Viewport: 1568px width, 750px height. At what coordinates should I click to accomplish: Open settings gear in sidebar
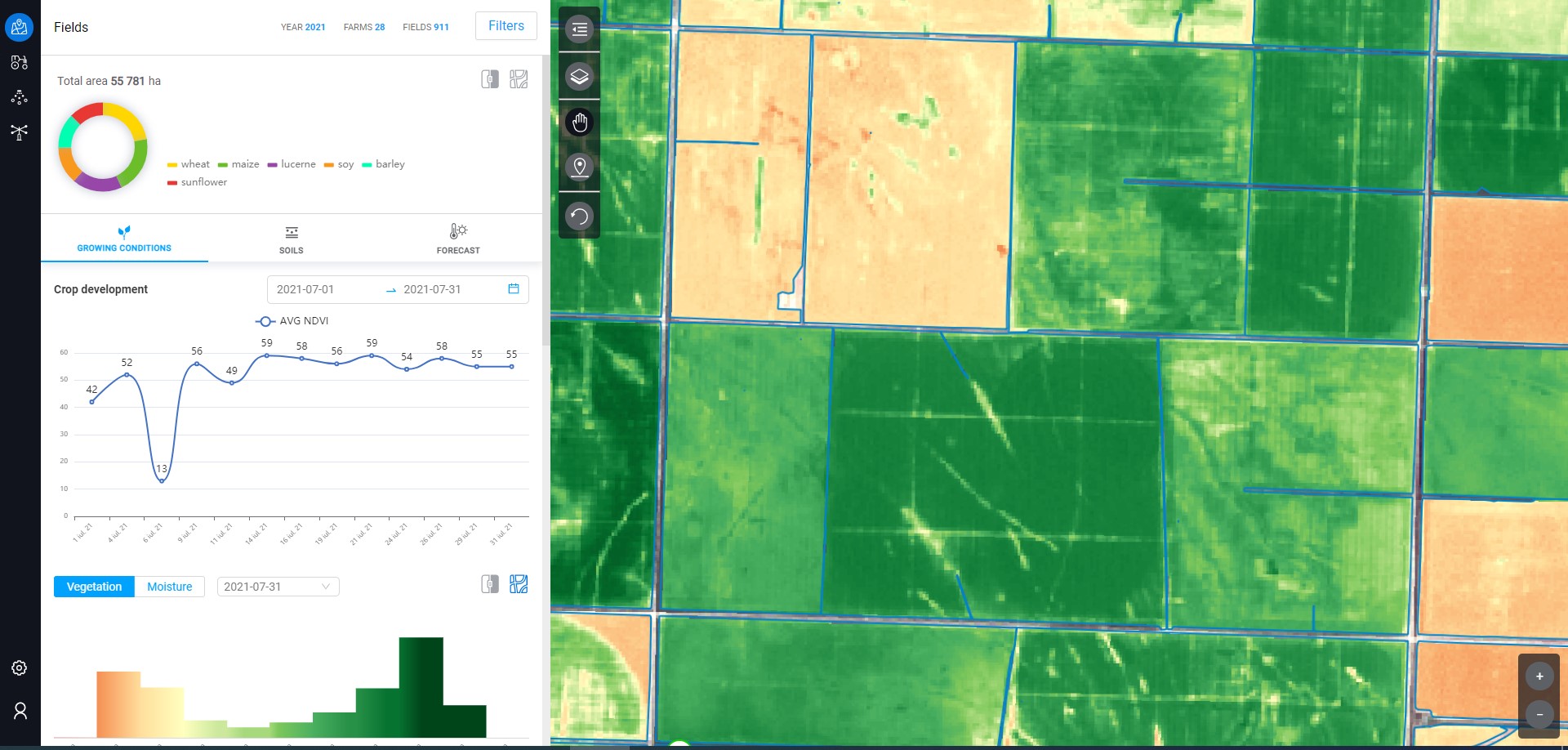coord(20,668)
